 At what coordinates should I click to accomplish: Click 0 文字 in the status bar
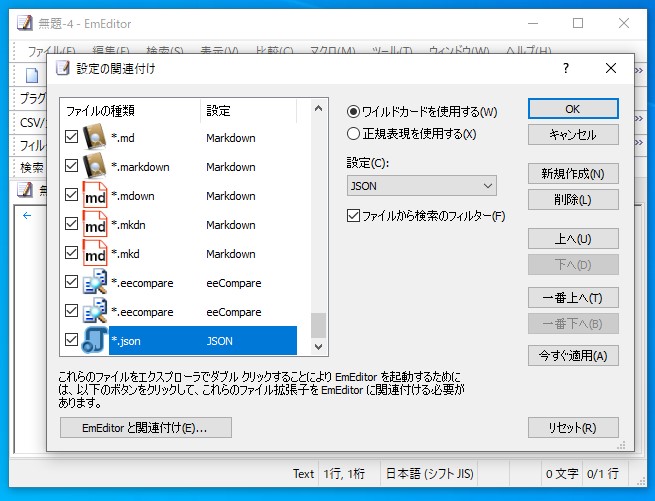[x=562, y=473]
